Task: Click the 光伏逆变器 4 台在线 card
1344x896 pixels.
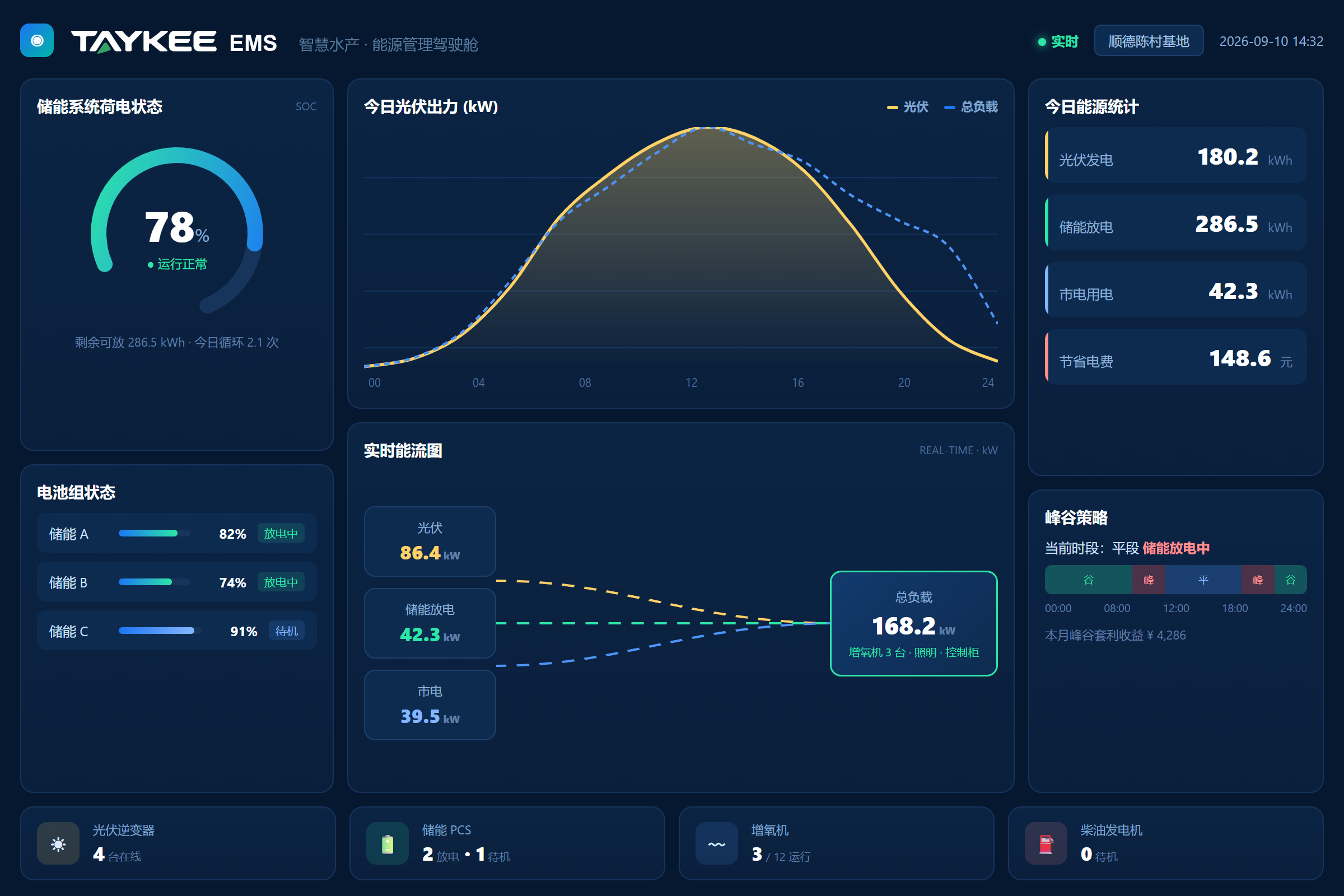Action: point(178,843)
